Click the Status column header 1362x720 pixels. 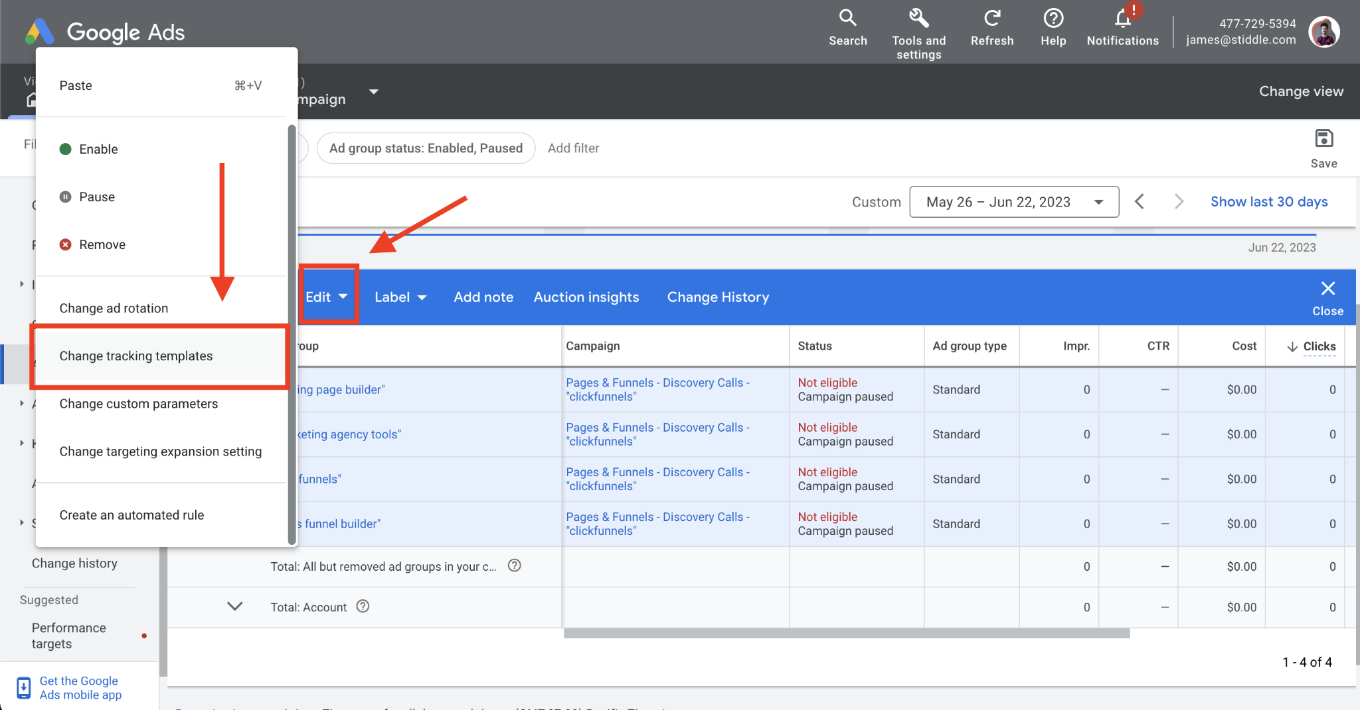tap(815, 346)
